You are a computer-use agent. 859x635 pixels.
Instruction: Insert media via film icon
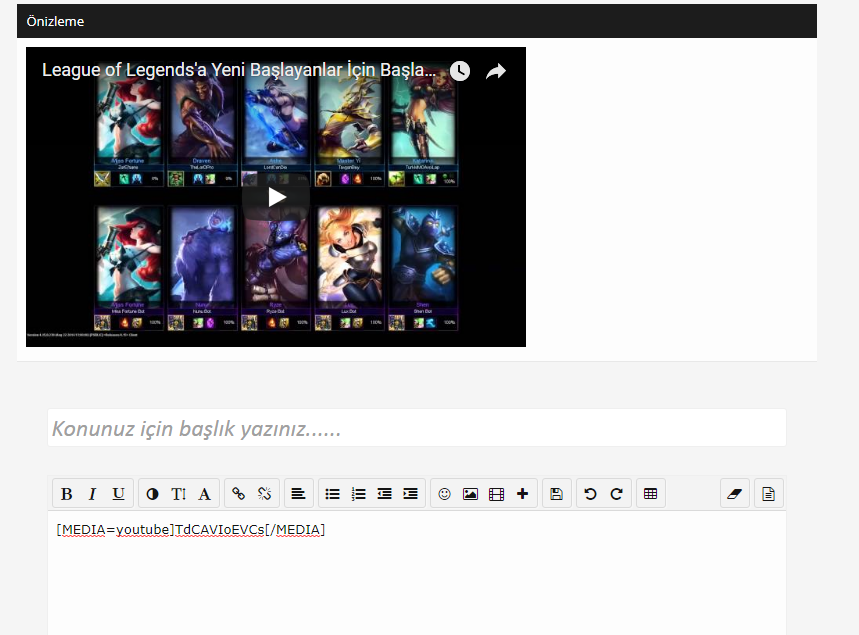coord(496,494)
